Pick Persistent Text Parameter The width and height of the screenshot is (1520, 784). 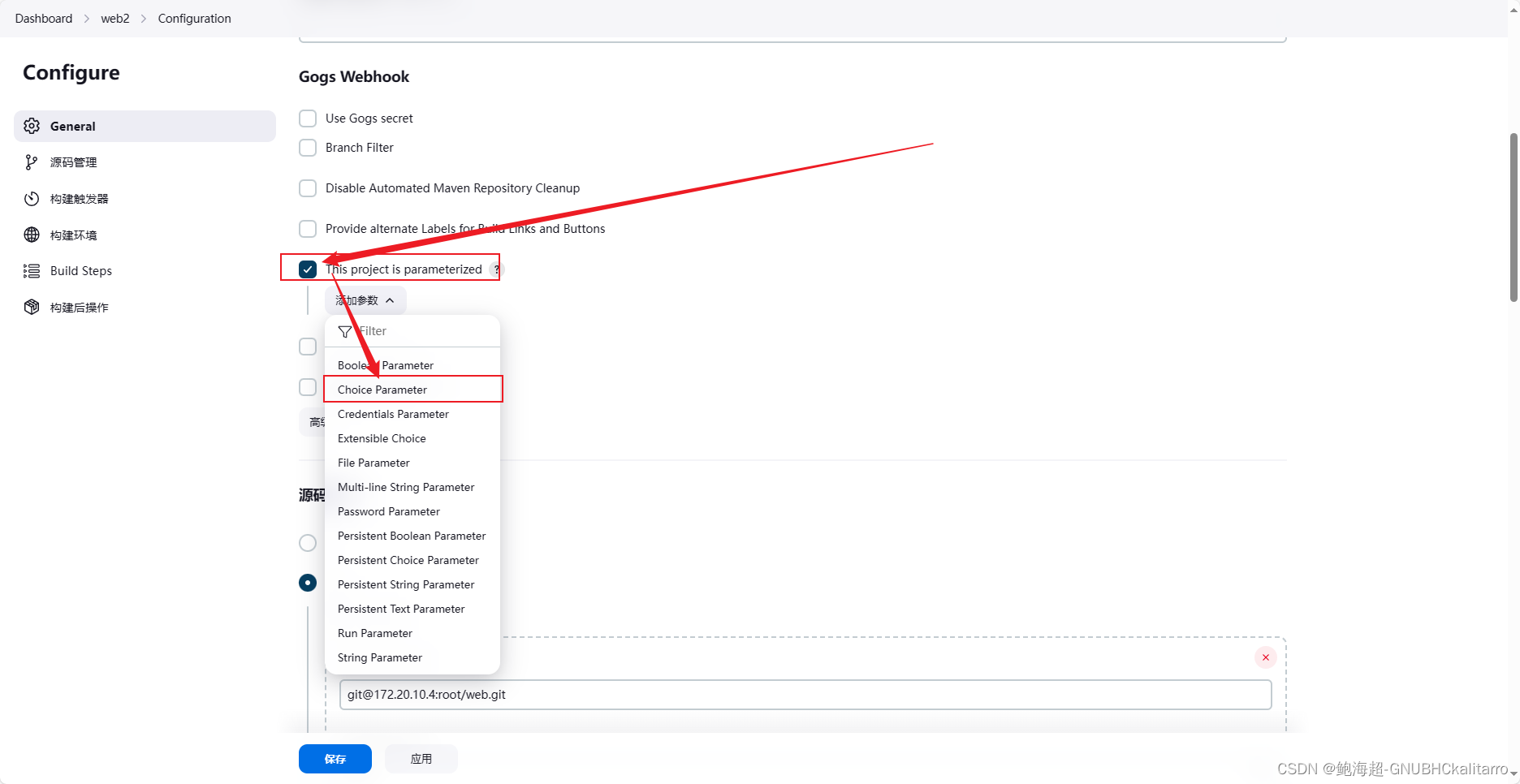pyautogui.click(x=412, y=609)
